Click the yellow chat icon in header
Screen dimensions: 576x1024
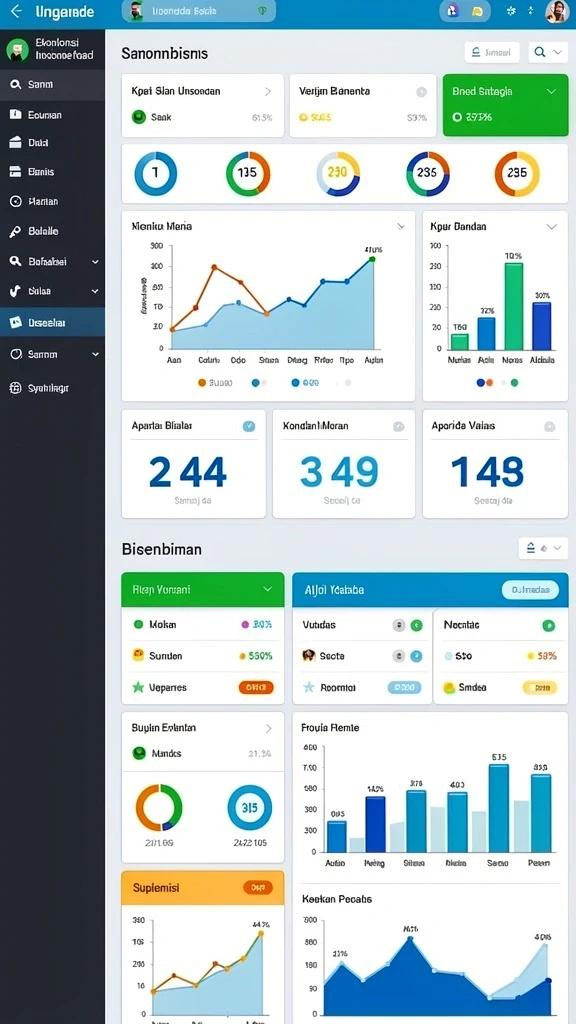point(477,11)
